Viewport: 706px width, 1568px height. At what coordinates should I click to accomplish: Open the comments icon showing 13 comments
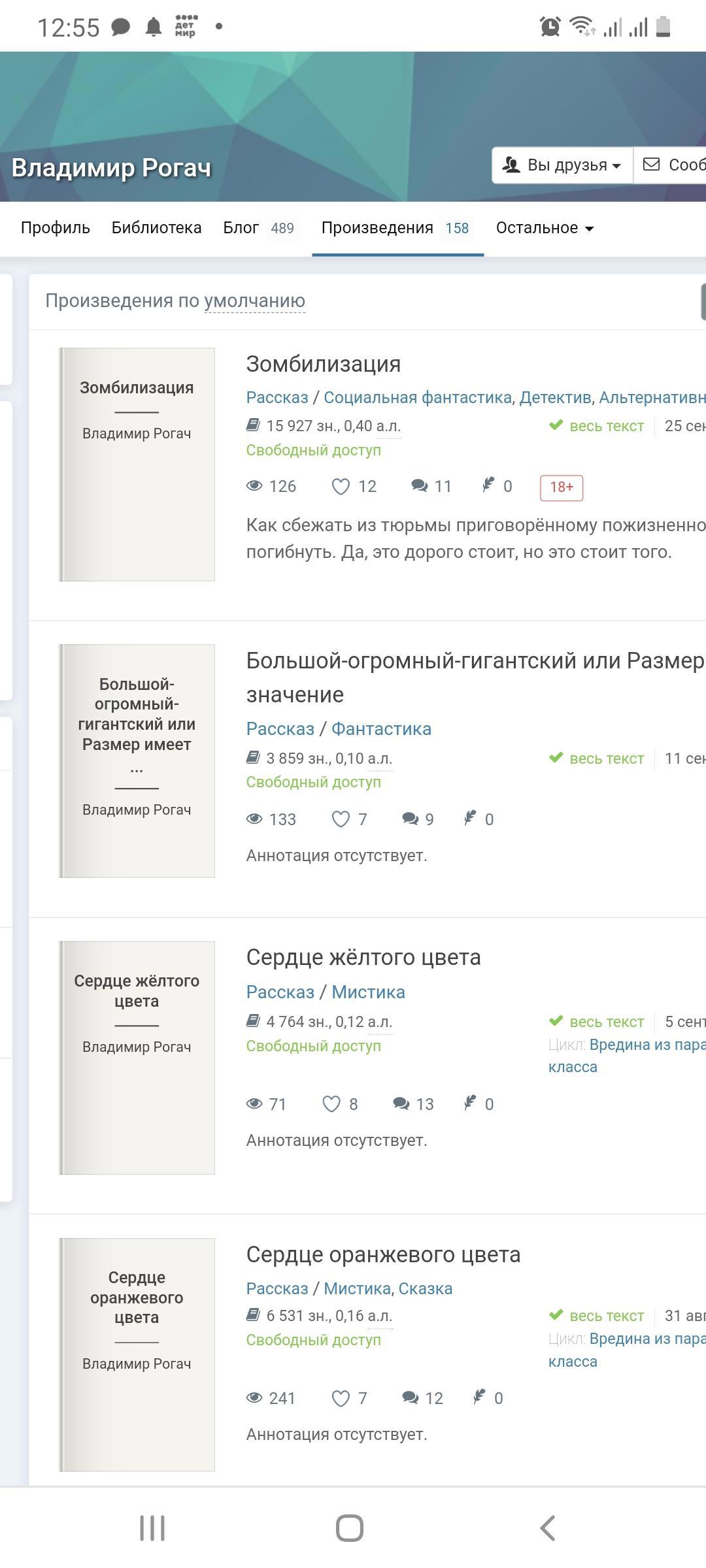(401, 1103)
